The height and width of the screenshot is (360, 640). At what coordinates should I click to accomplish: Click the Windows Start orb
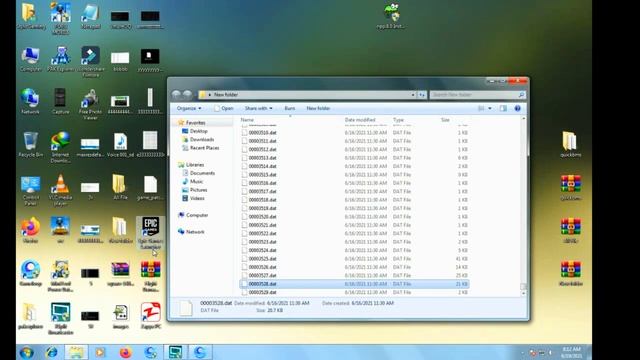tap(27, 352)
